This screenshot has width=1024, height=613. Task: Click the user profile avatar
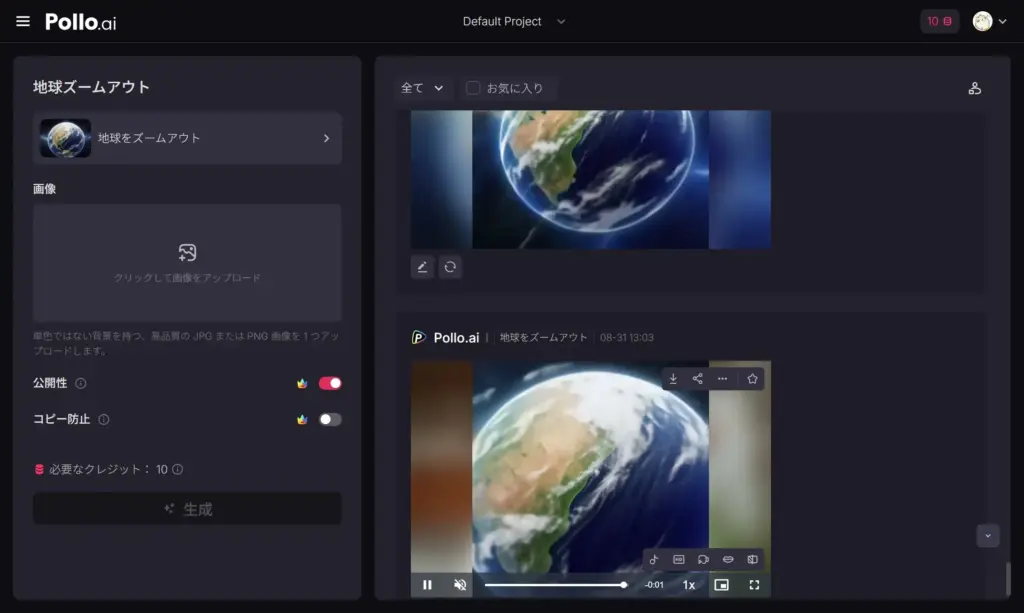[982, 22]
